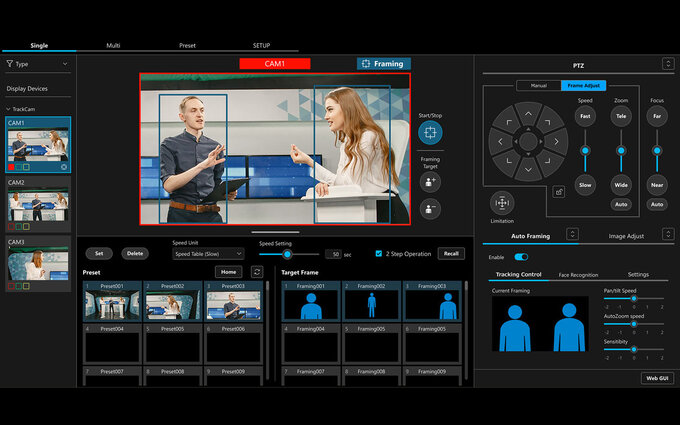Toggle yellow box on CAM3 thumbnail
Viewport: 680px width, 425px height.
(x=26, y=286)
